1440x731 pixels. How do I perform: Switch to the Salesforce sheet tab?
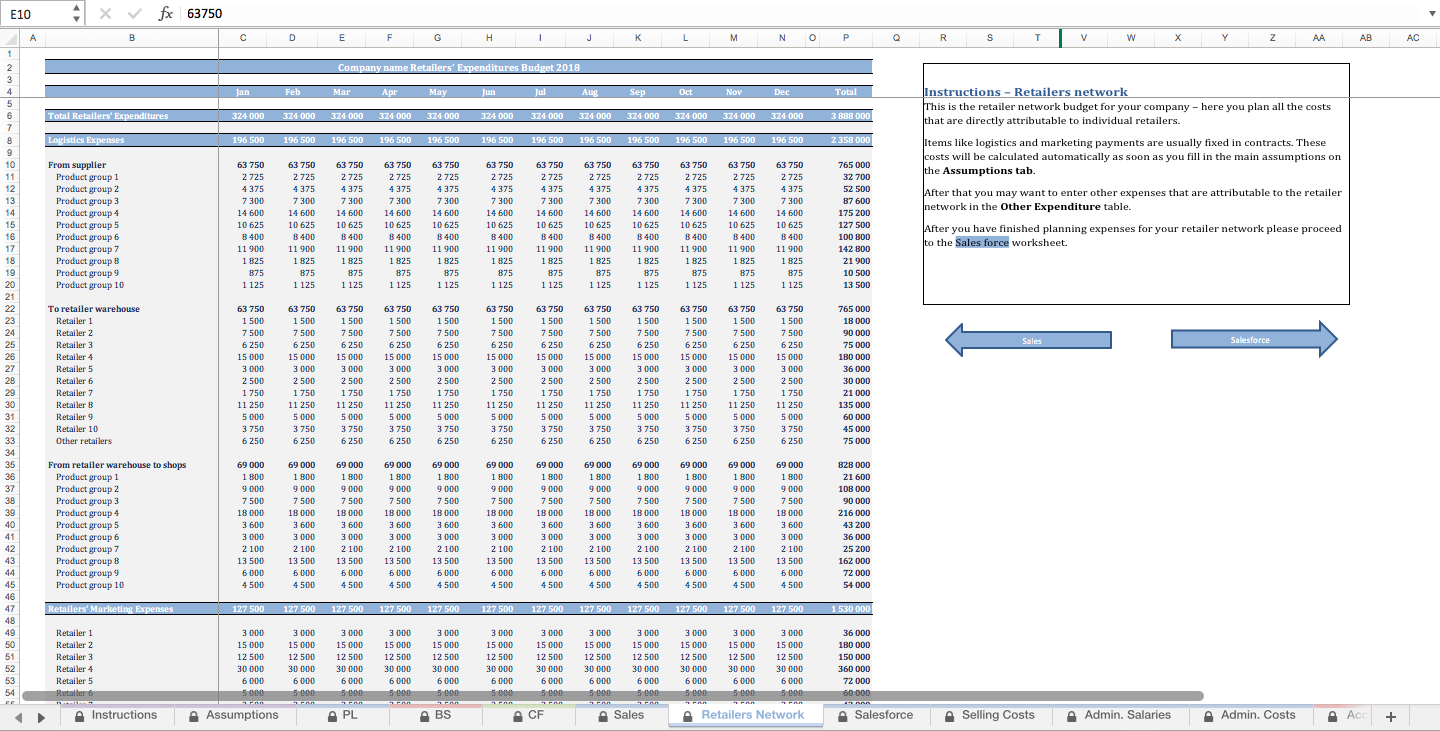point(876,715)
